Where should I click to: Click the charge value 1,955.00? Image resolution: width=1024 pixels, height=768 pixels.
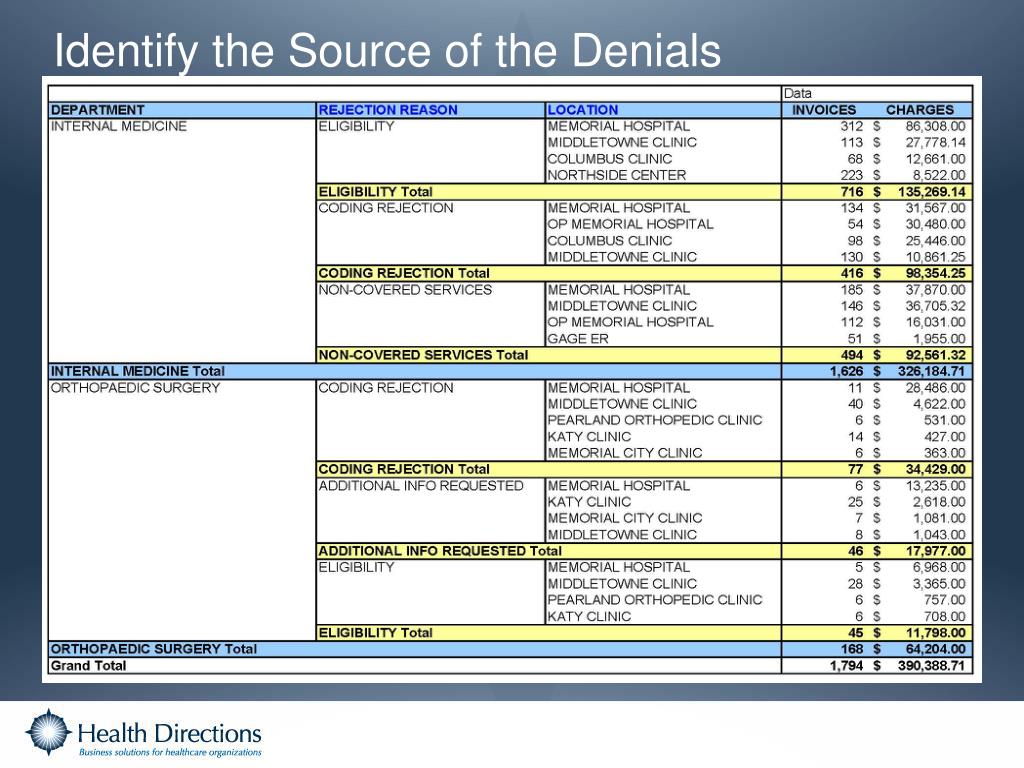pos(938,338)
